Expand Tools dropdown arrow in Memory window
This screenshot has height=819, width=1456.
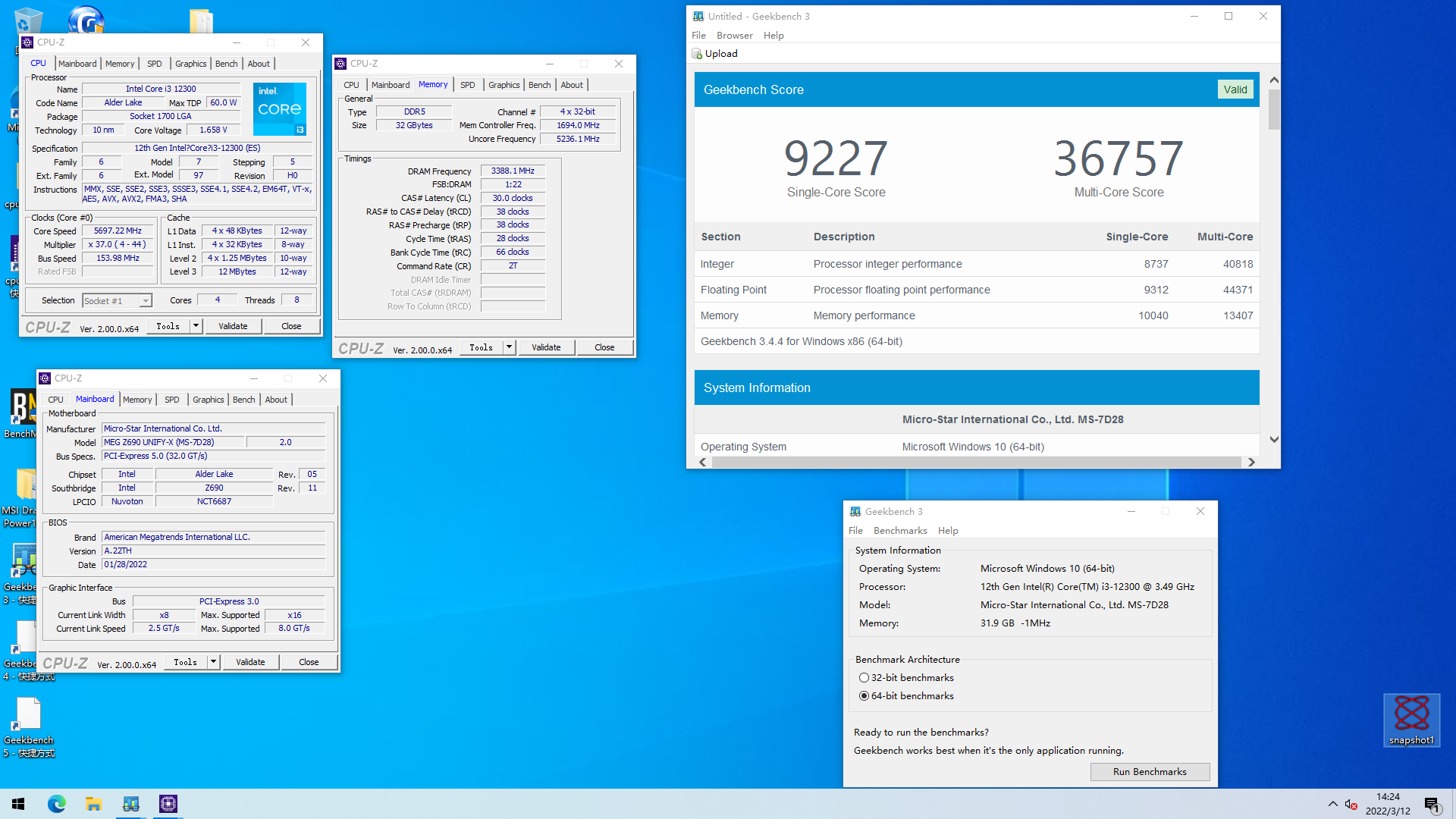[x=509, y=347]
